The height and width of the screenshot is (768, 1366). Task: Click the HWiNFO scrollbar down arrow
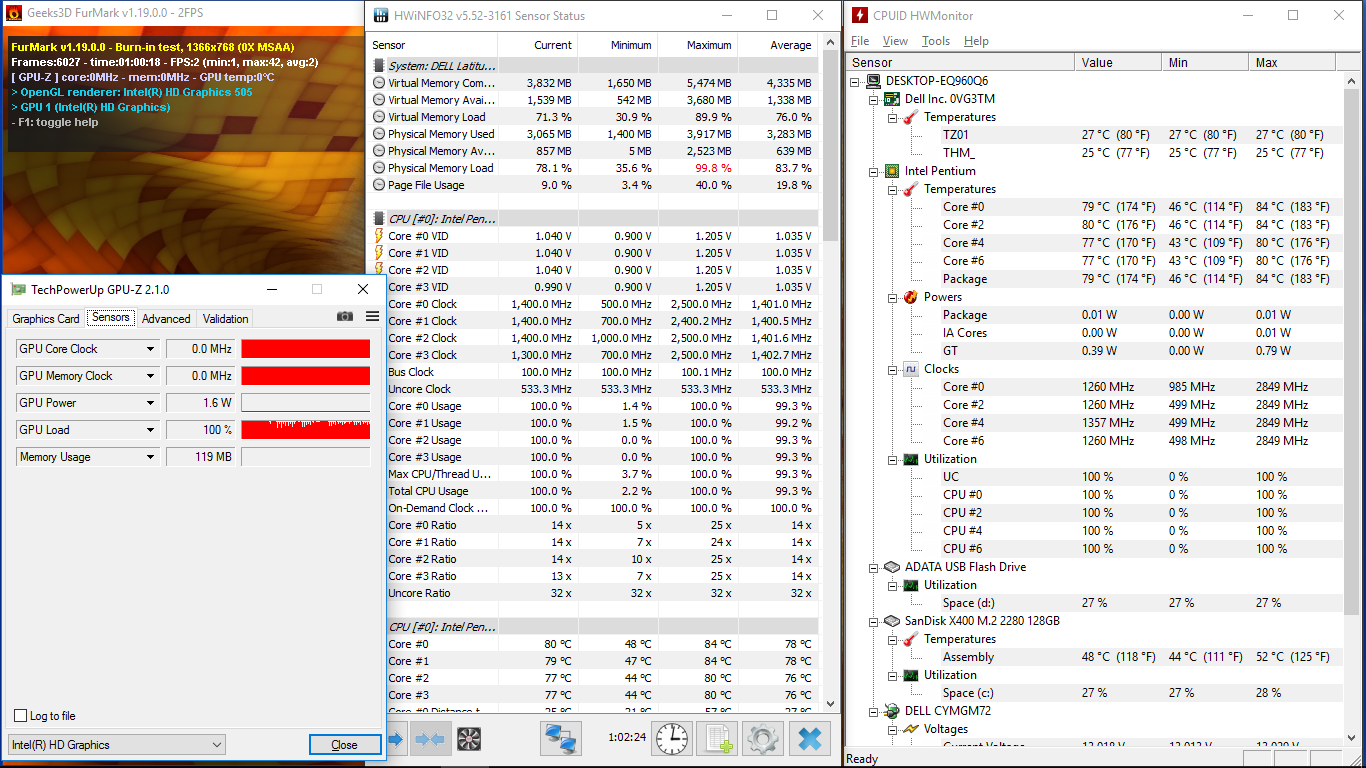click(830, 704)
